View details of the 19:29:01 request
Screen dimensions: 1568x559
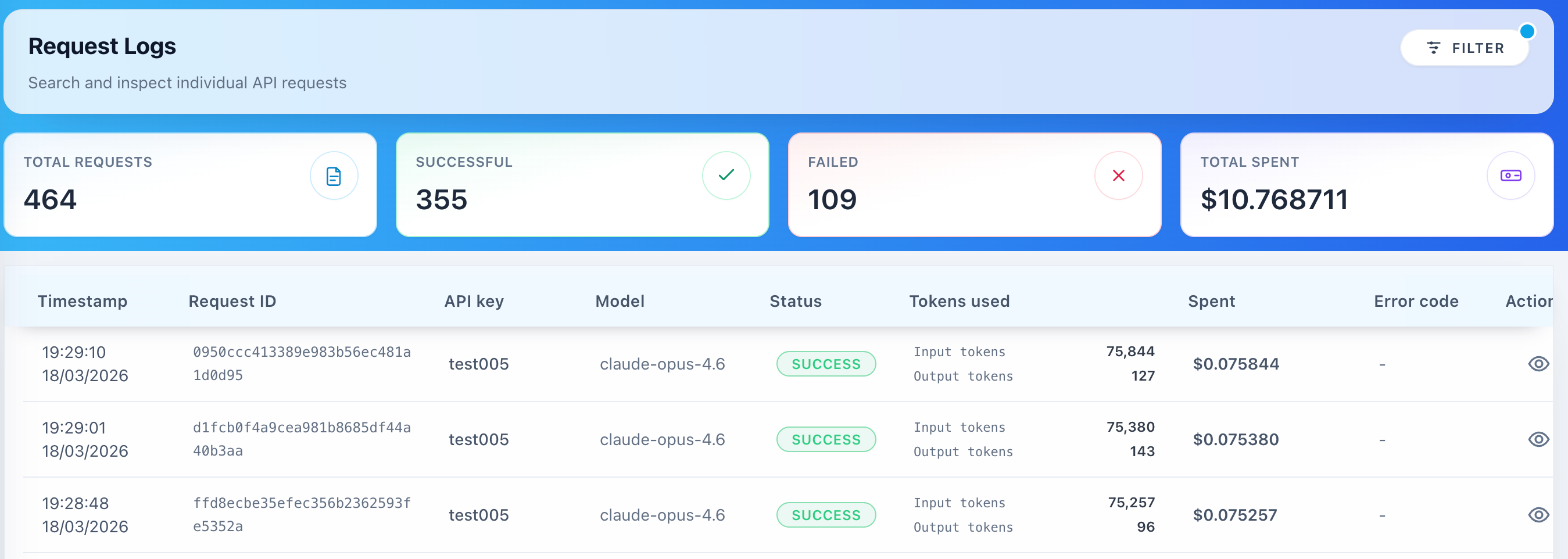pyautogui.click(x=1538, y=440)
